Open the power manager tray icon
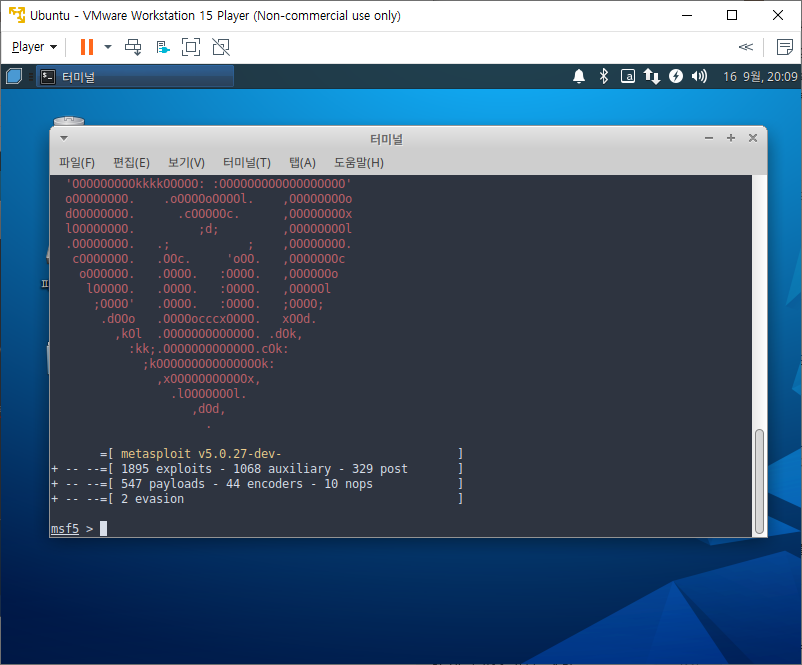This screenshot has width=802, height=665. (676, 76)
